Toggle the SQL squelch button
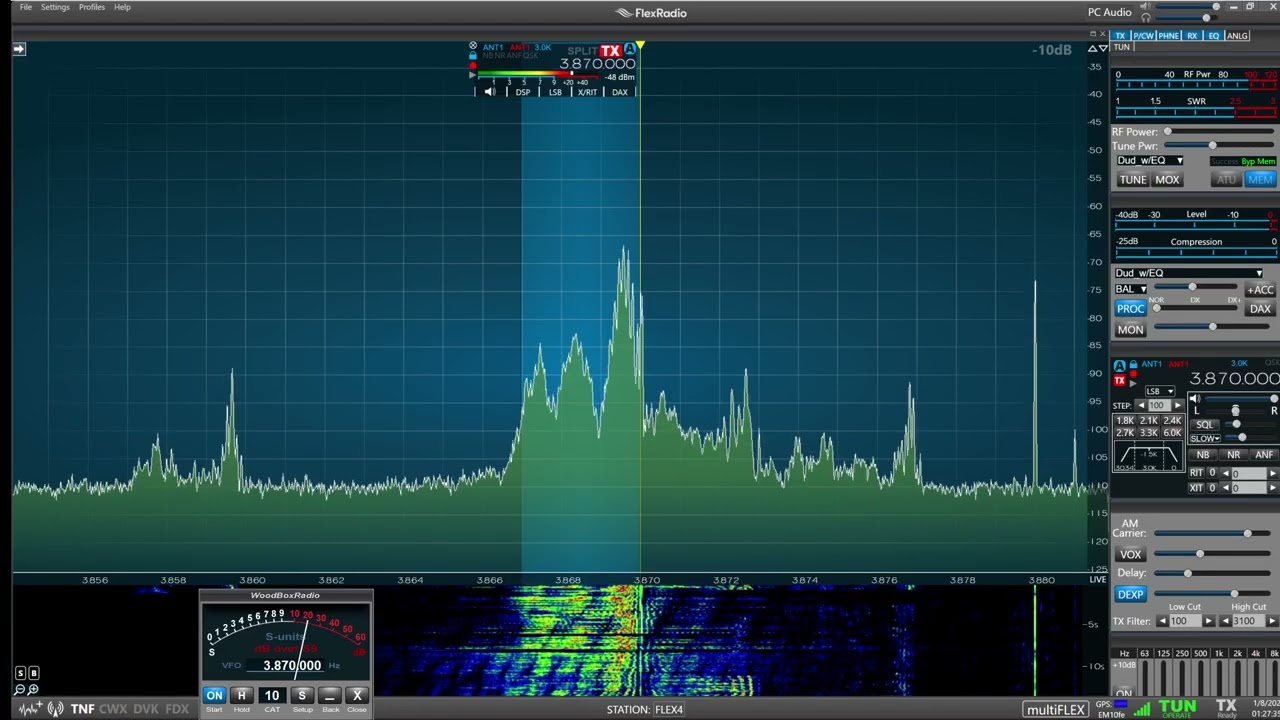Image resolution: width=1280 pixels, height=720 pixels. coord(1204,425)
